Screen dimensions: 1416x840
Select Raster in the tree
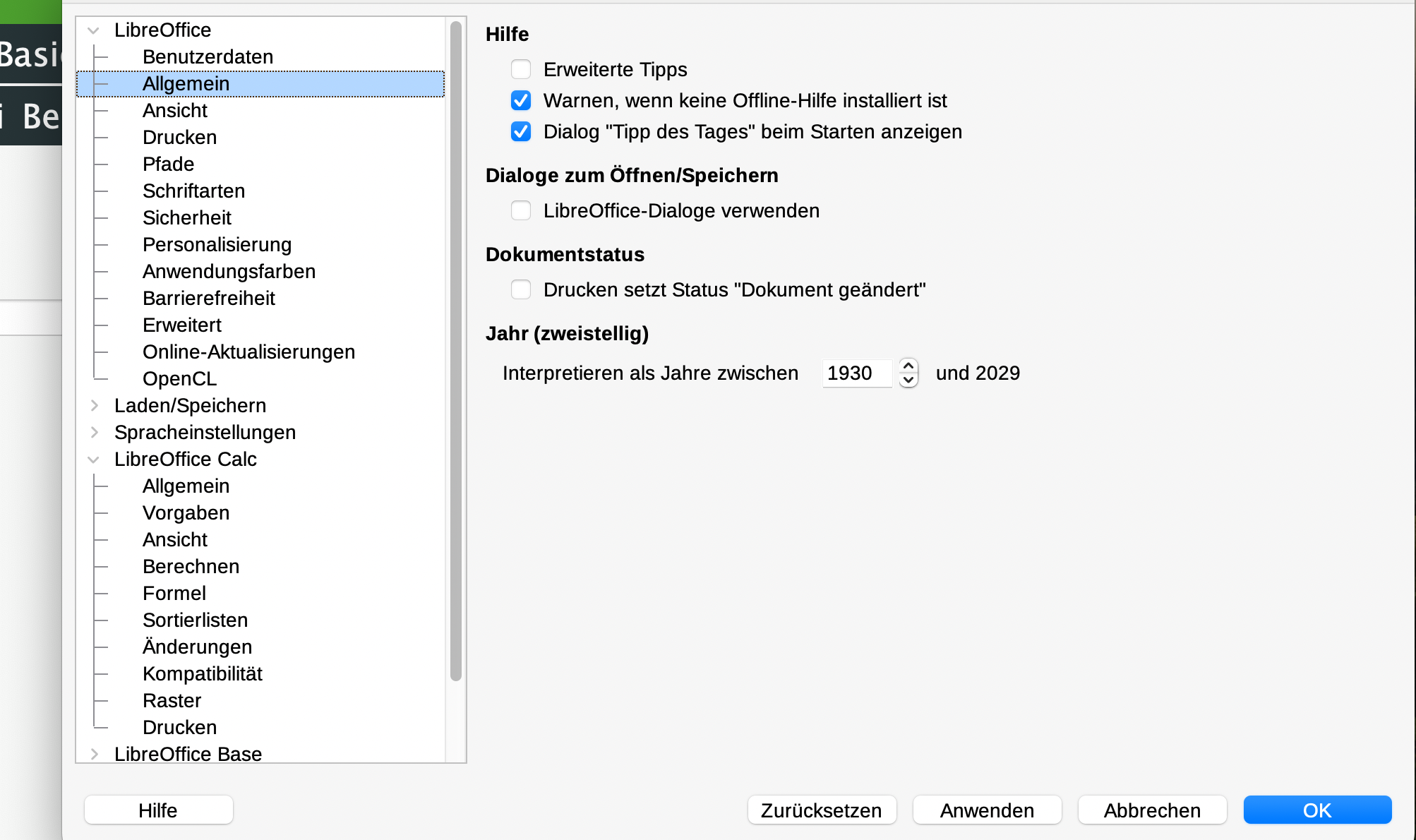click(172, 700)
